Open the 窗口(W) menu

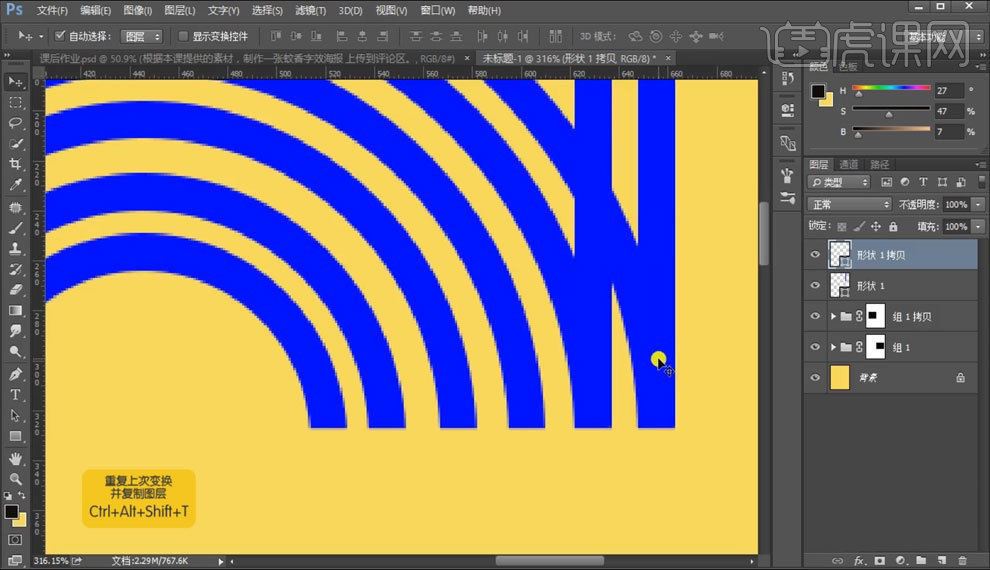coord(438,10)
